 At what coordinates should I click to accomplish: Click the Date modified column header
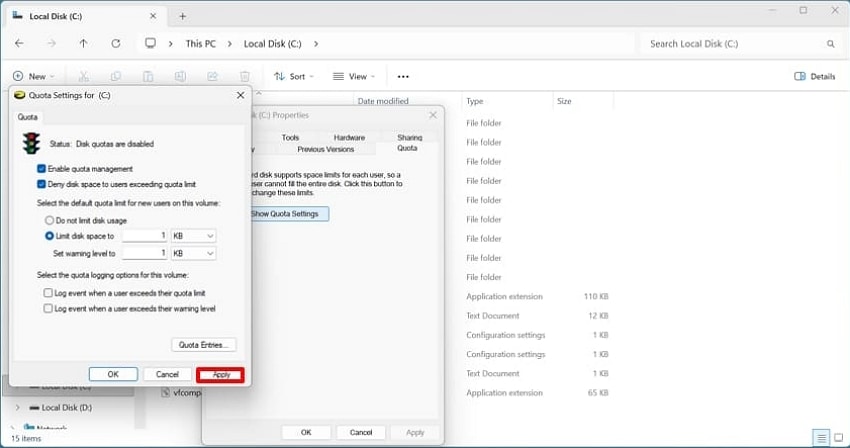pos(383,101)
